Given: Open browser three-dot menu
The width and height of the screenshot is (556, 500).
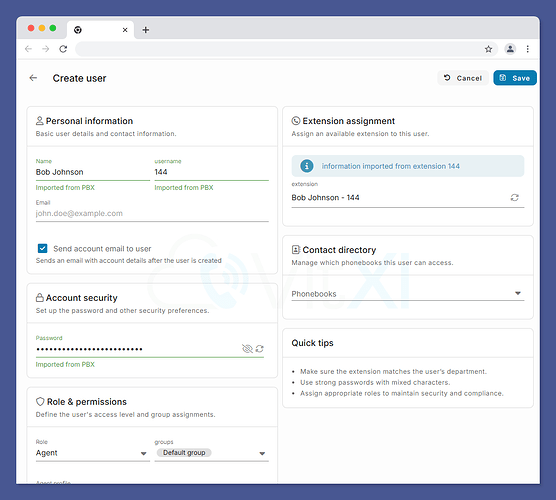Looking at the screenshot, I should click(528, 49).
